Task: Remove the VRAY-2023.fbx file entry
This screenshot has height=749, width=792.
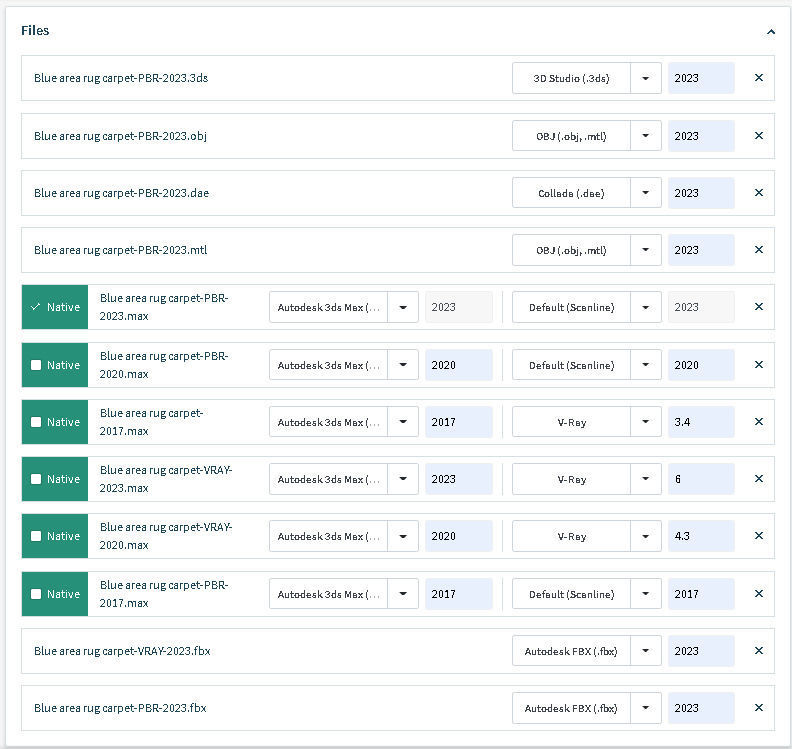Action: [758, 651]
